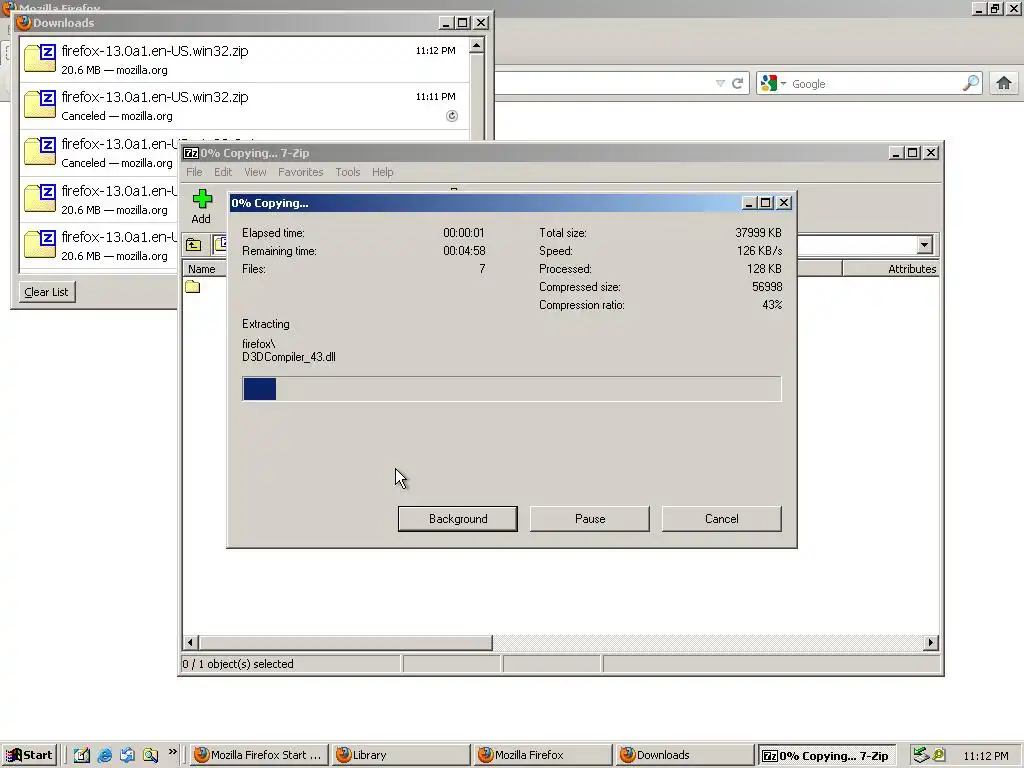
Task: Switch to Mozilla Firefox taskbar item
Action: pyautogui.click(x=543, y=755)
